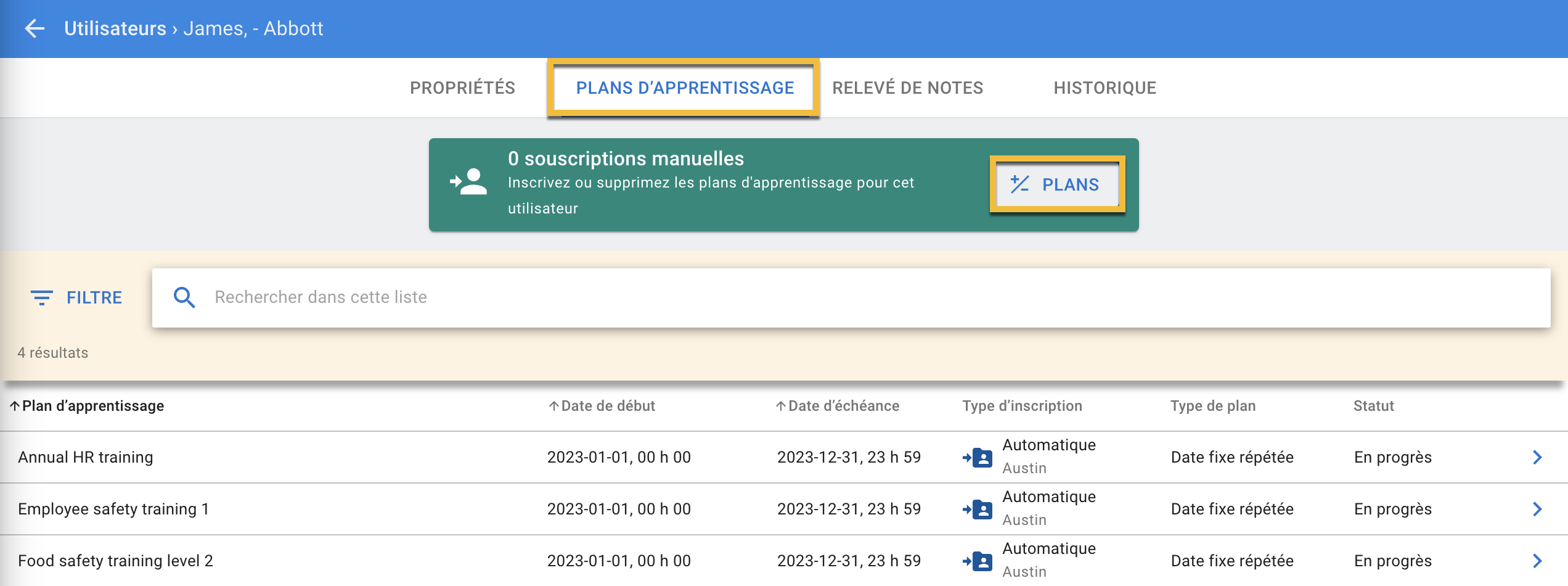The height and width of the screenshot is (586, 1568).
Task: Sort by Date d'échéance column header
Action: click(843, 406)
